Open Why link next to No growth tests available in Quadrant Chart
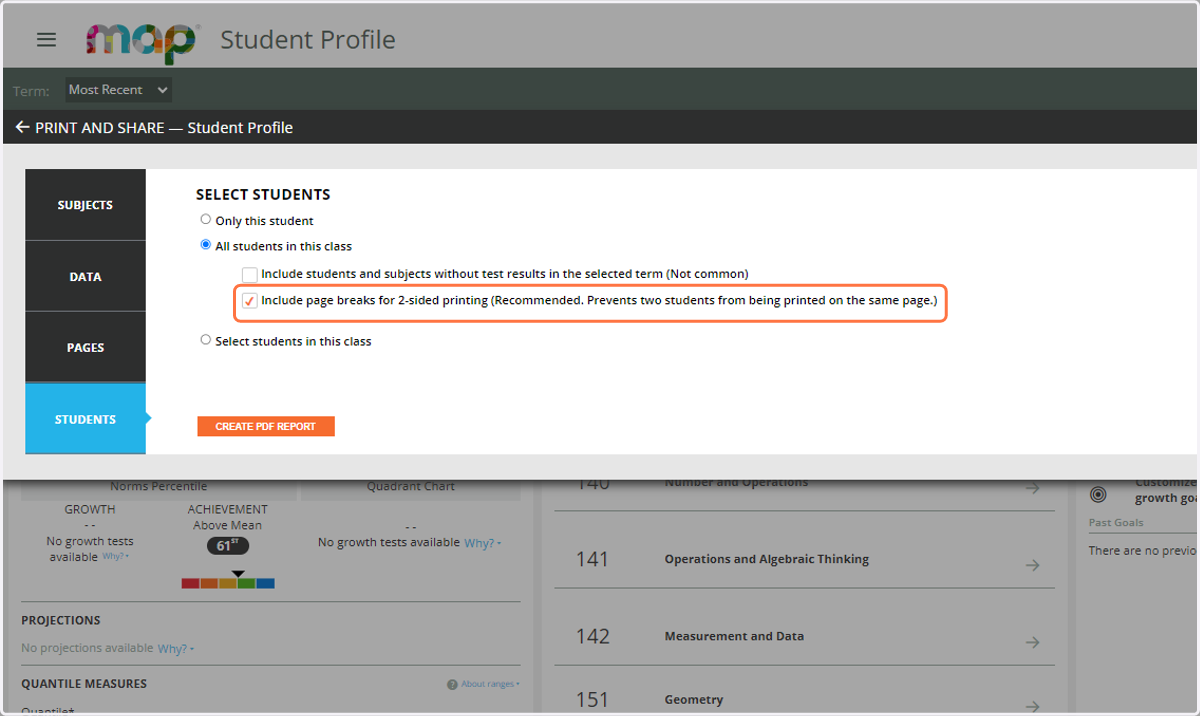Viewport: 1200px width, 716px height. pyautogui.click(x=482, y=543)
